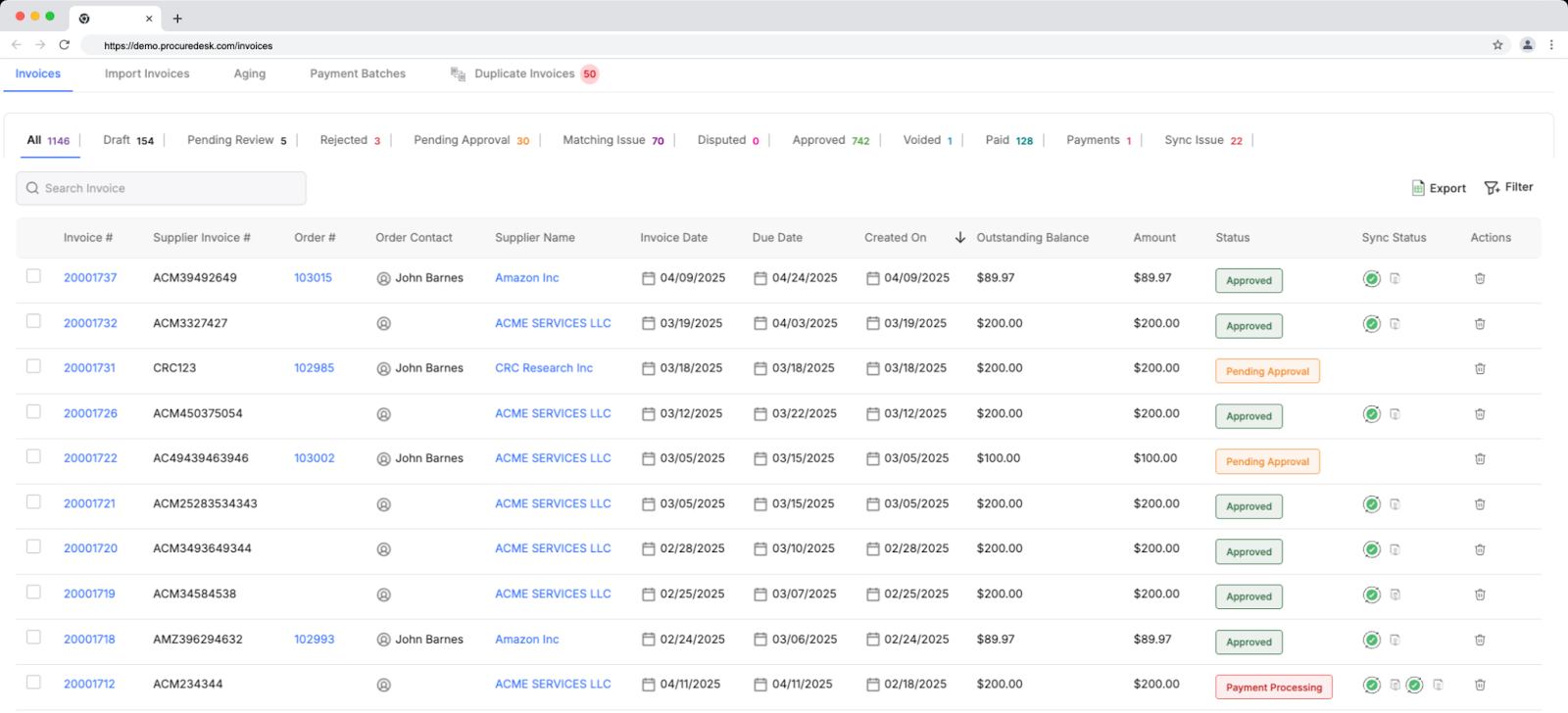
Task: Tick checkbox for invoice 20001719
Action: pos(33,592)
